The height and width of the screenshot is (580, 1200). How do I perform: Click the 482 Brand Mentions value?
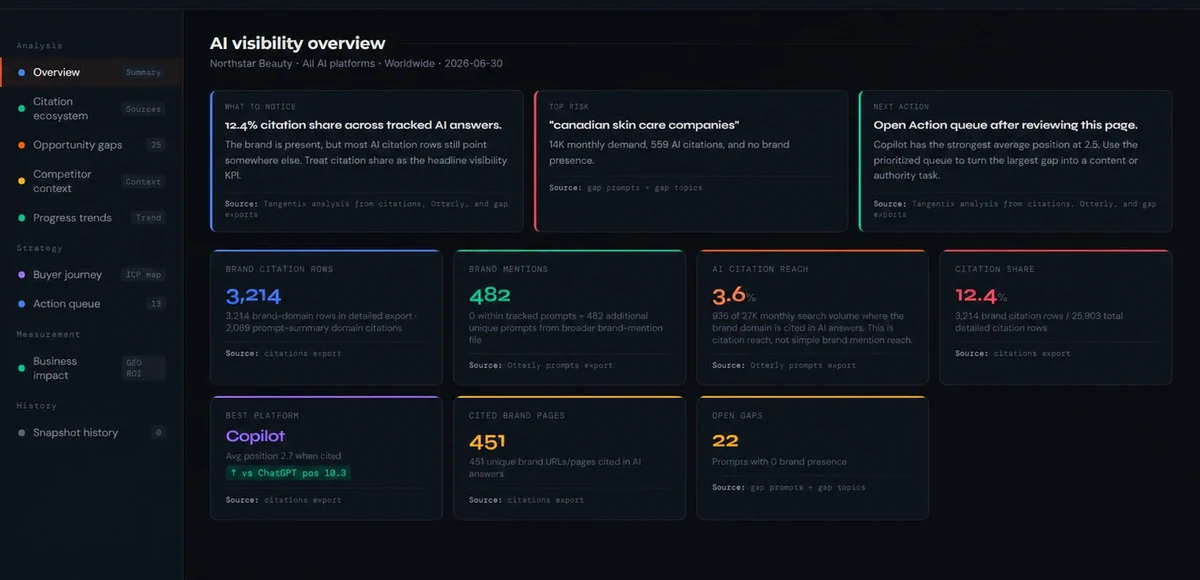pyautogui.click(x=489, y=296)
